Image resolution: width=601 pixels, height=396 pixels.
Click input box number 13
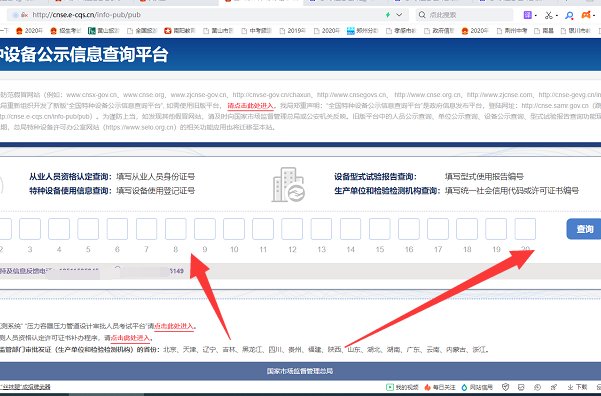pyautogui.click(x=321, y=229)
